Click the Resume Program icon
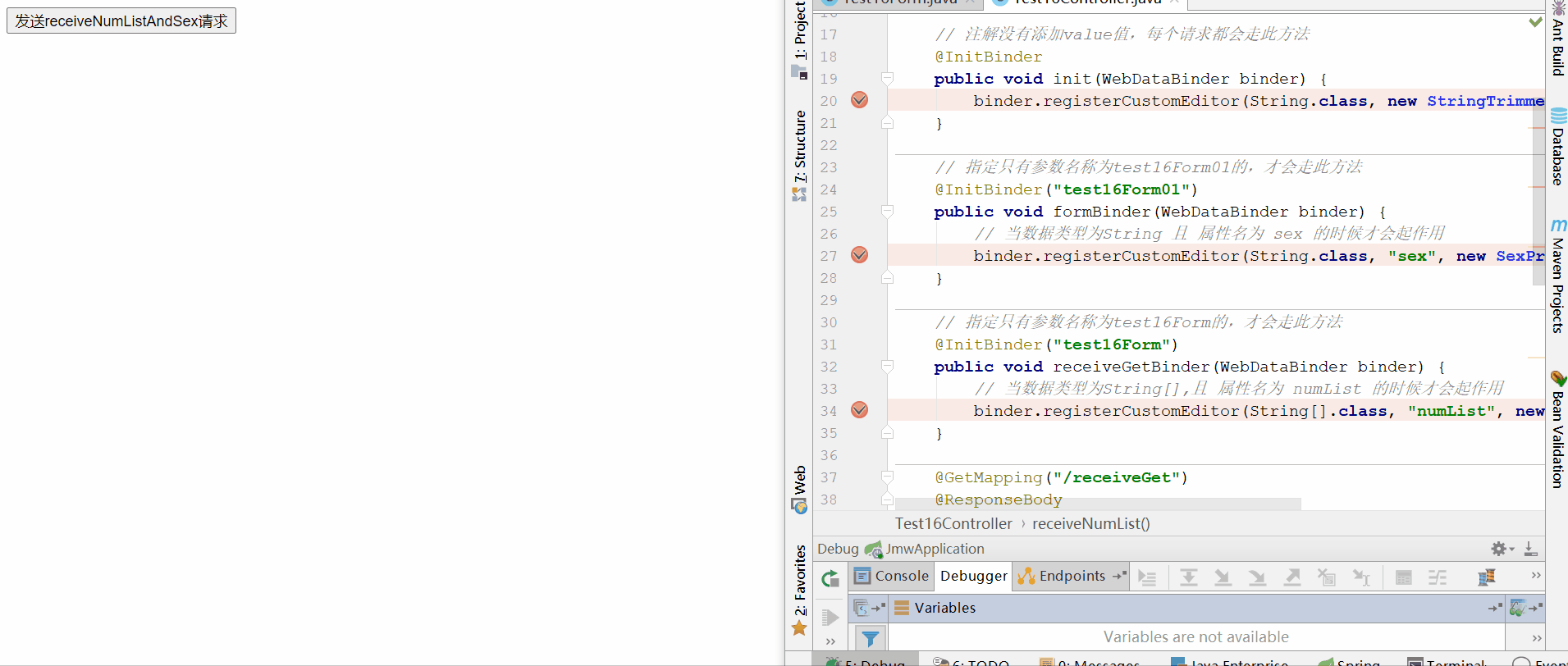Screen dimensions: 1568x666 coord(830,617)
